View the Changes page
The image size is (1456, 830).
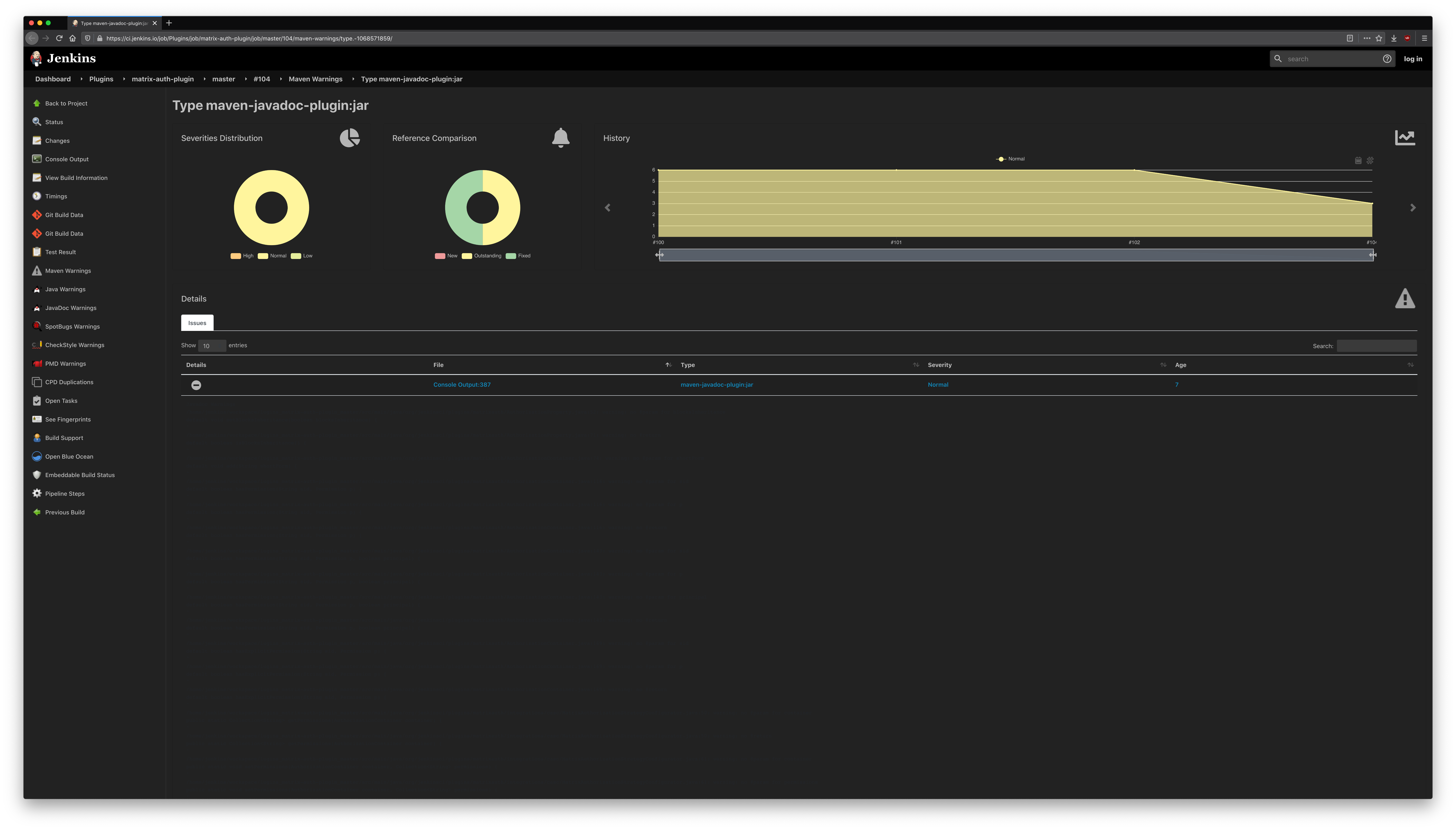57,141
